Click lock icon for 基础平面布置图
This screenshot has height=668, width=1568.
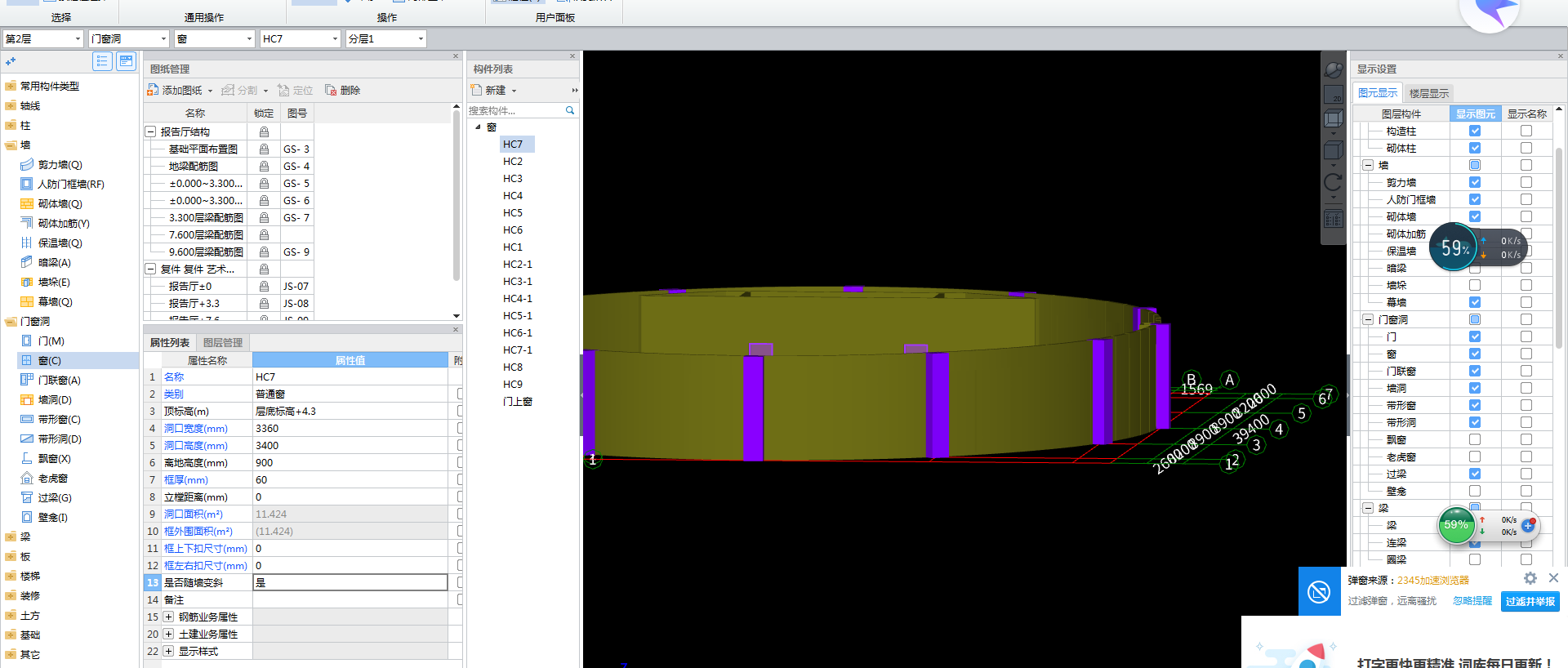264,149
